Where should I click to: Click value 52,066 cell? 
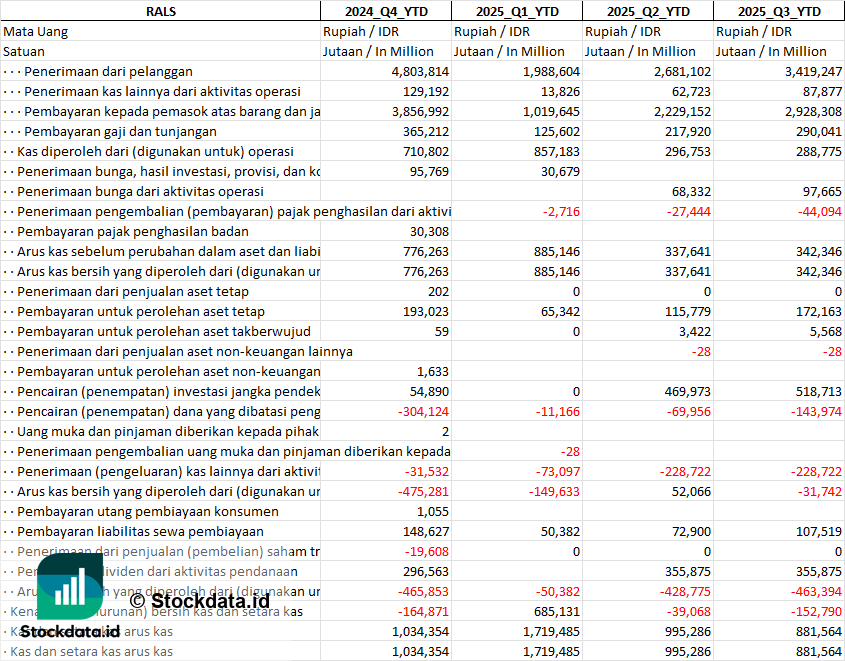(648, 491)
